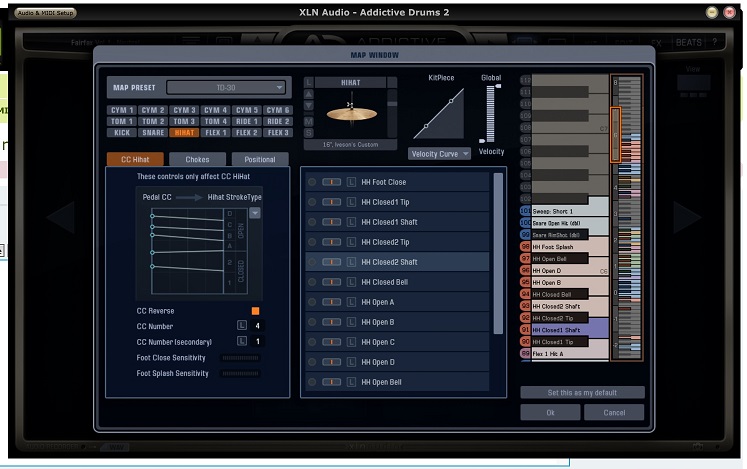Click the note 94 badge for HH Closed Bell
The width and height of the screenshot is (747, 469).
point(525,294)
